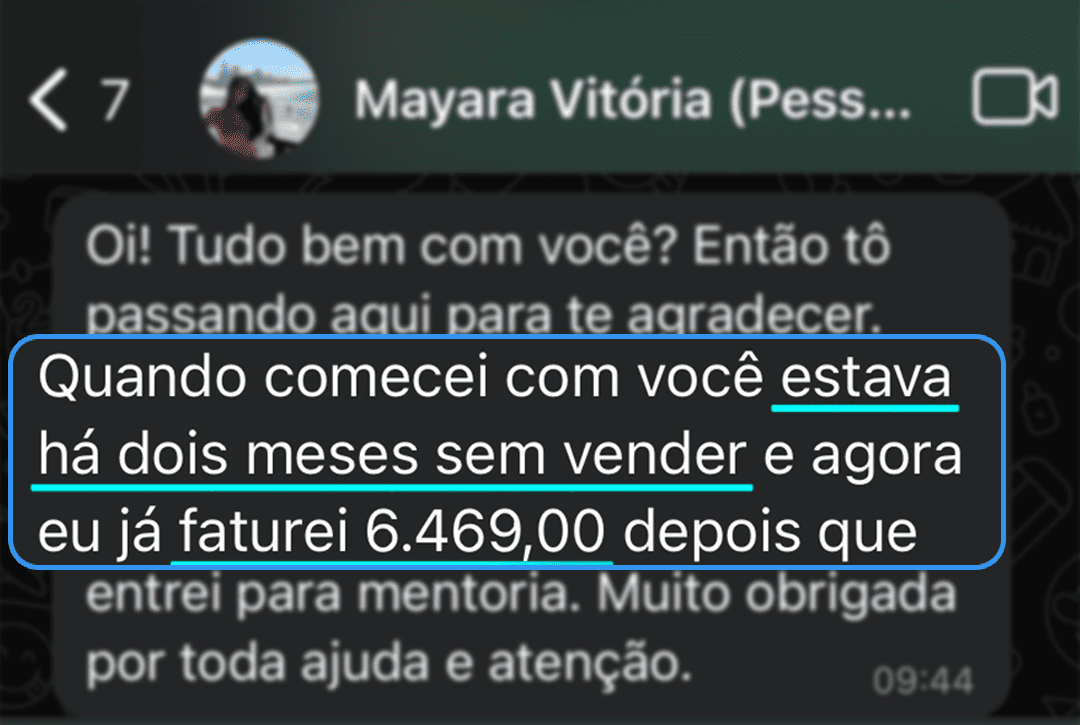This screenshot has height=725, width=1080.
Task: Tap the back arrow in the chat header
Action: click(49, 100)
